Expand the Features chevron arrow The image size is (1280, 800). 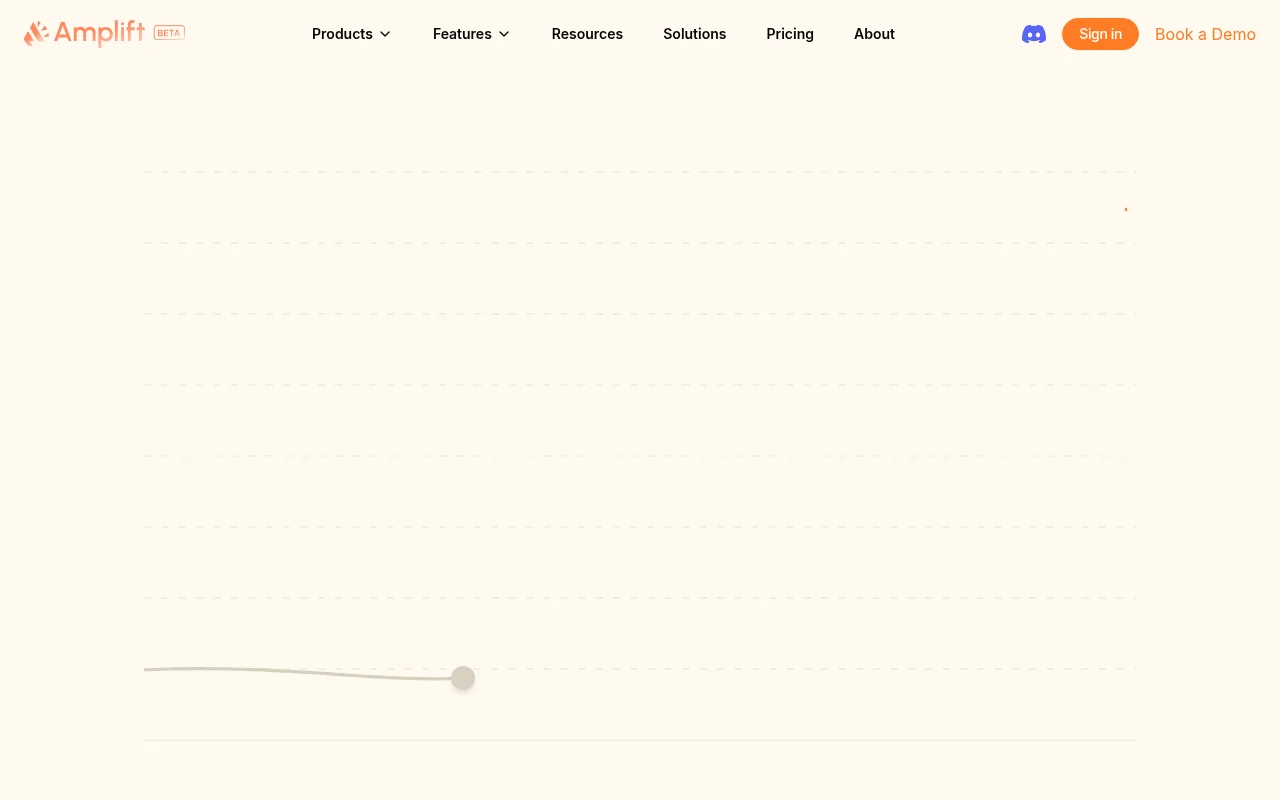point(504,34)
